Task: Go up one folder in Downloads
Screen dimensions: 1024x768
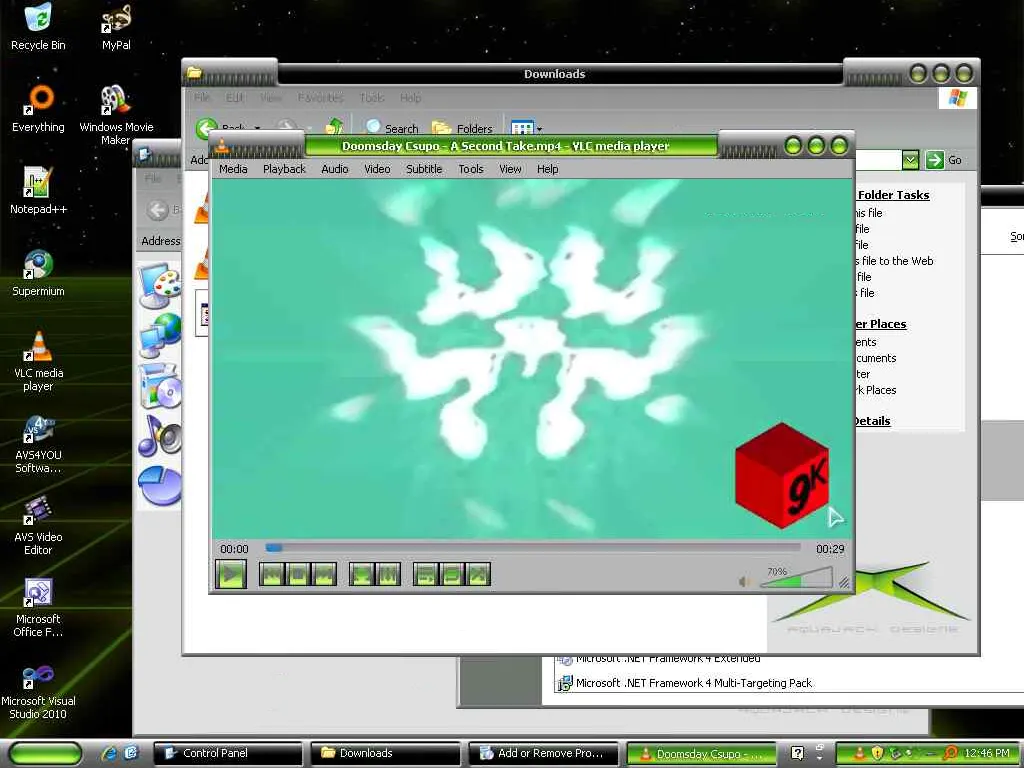Action: 334,126
